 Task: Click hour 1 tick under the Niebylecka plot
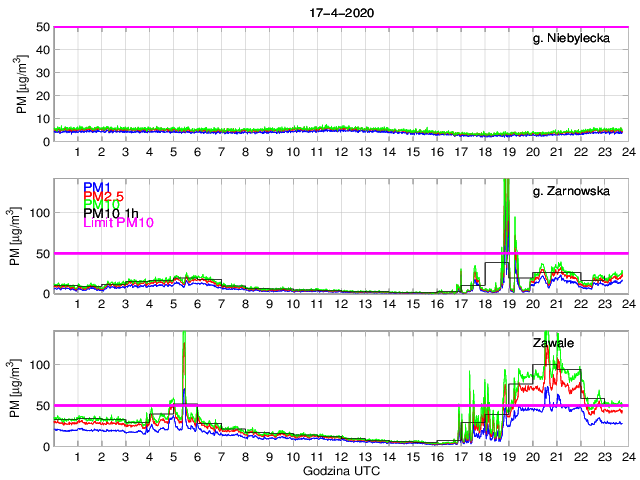pos(78,151)
